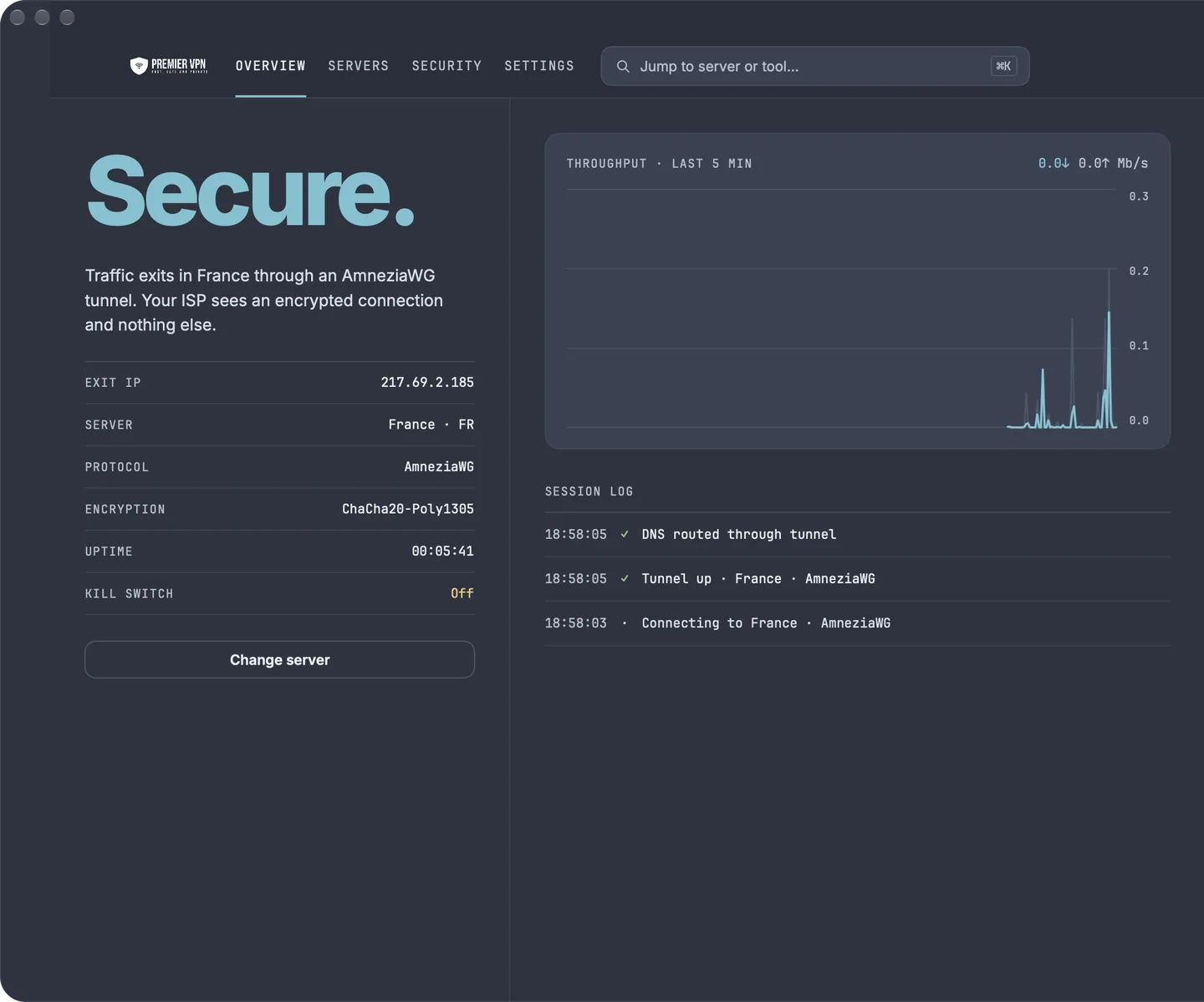Click the Kill Switch Off value

pyautogui.click(x=462, y=593)
